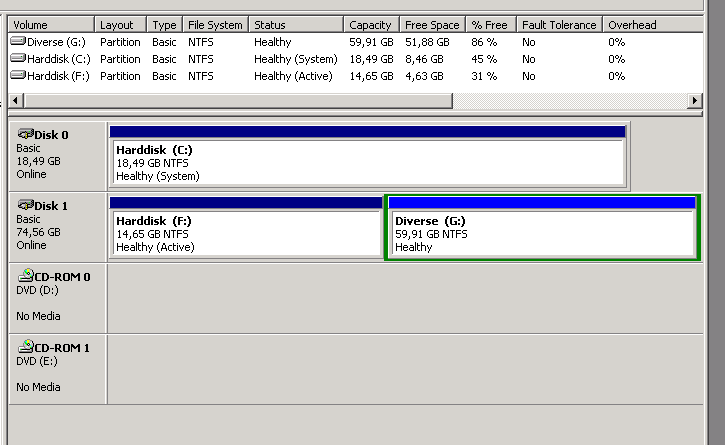Screen dimensions: 725x445
Task: Click the bright blue header bar of Diverse (G:)
Action: pyautogui.click(x=542, y=203)
